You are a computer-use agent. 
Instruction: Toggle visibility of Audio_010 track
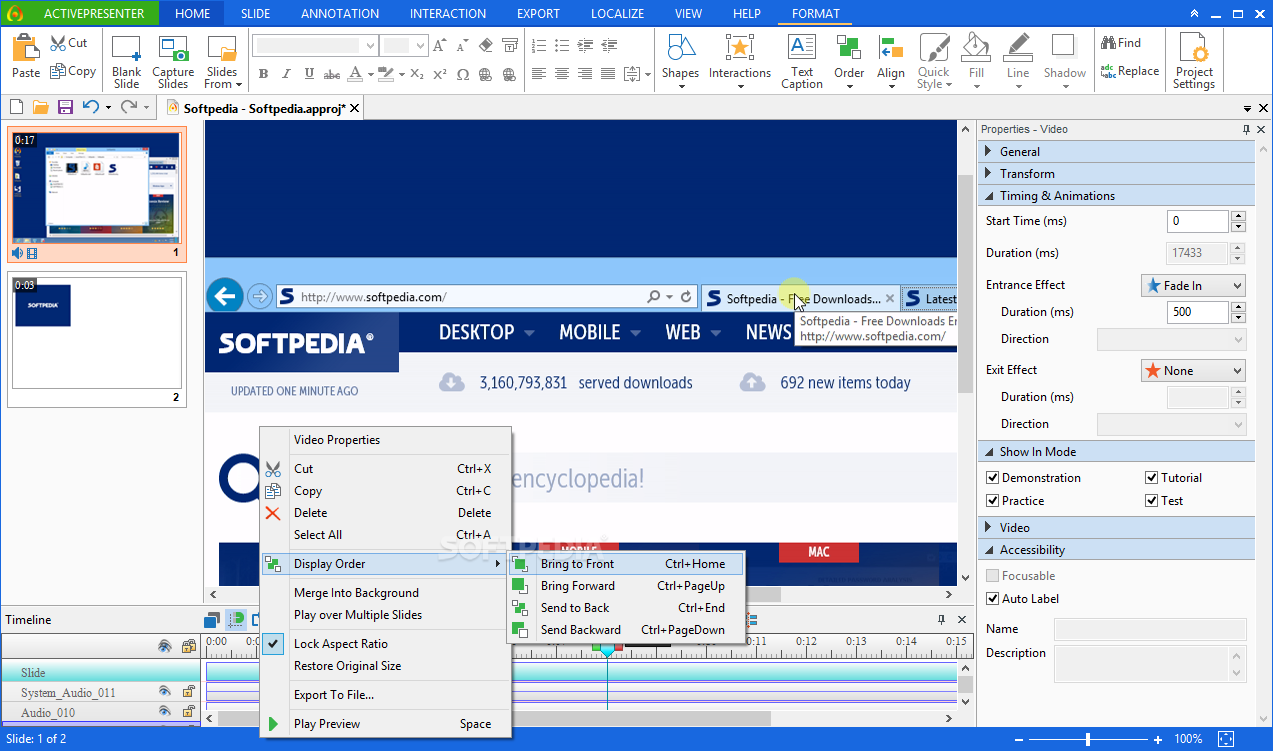165,712
